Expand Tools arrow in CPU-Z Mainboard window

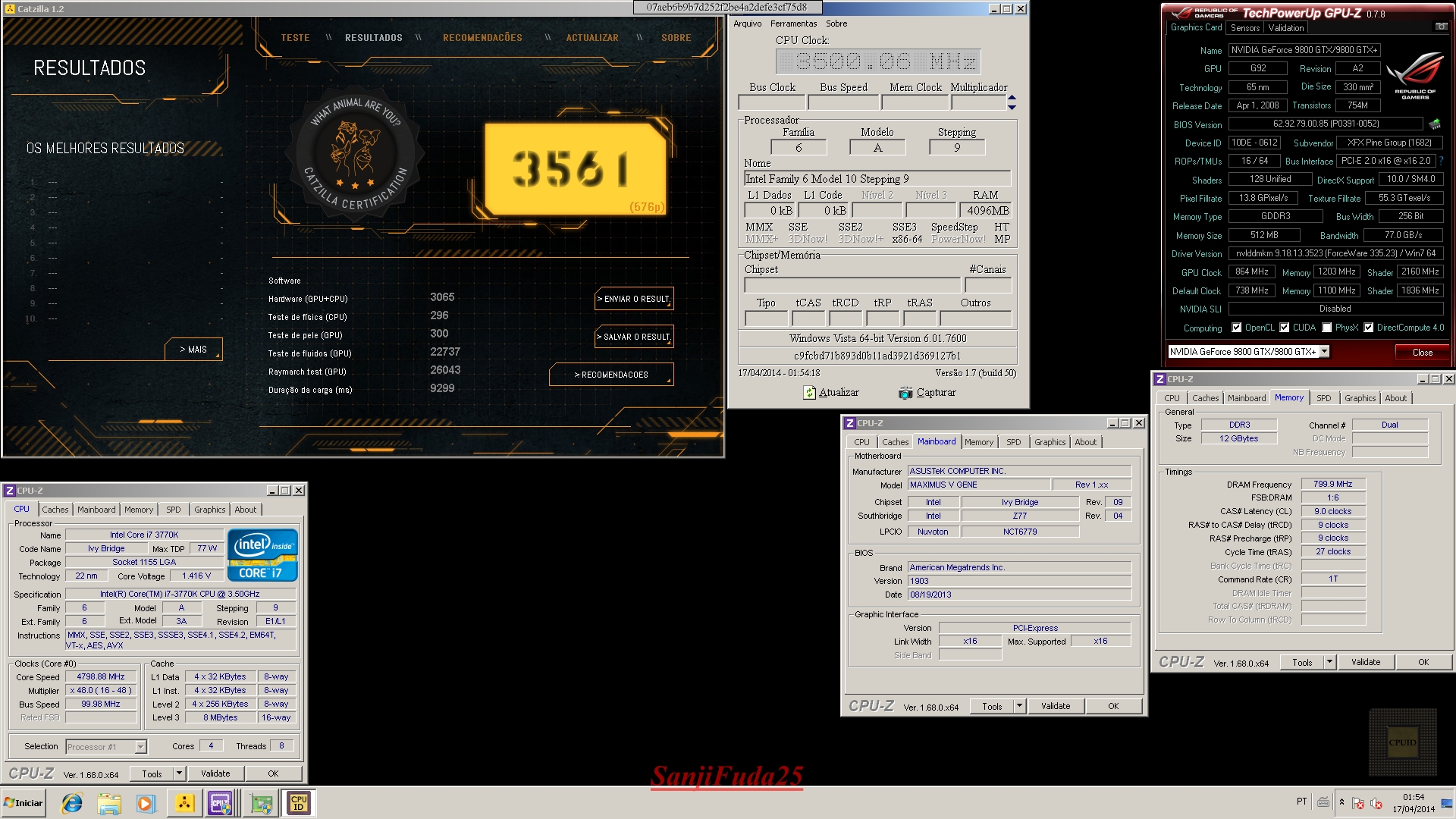(1020, 706)
